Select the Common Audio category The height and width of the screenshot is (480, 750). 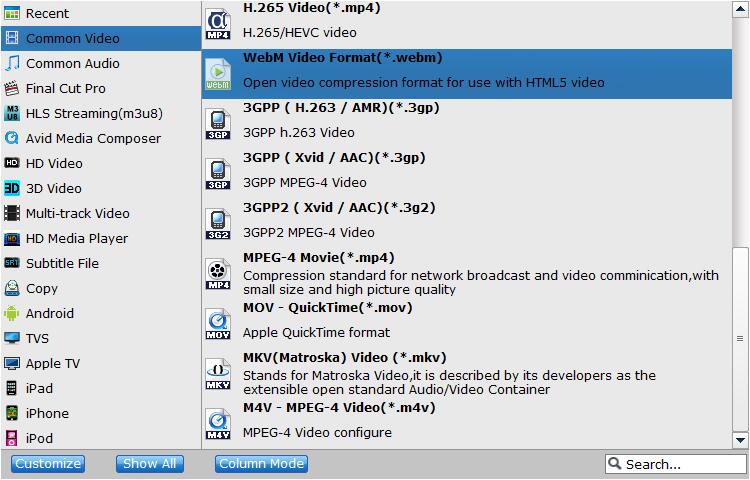pos(101,63)
